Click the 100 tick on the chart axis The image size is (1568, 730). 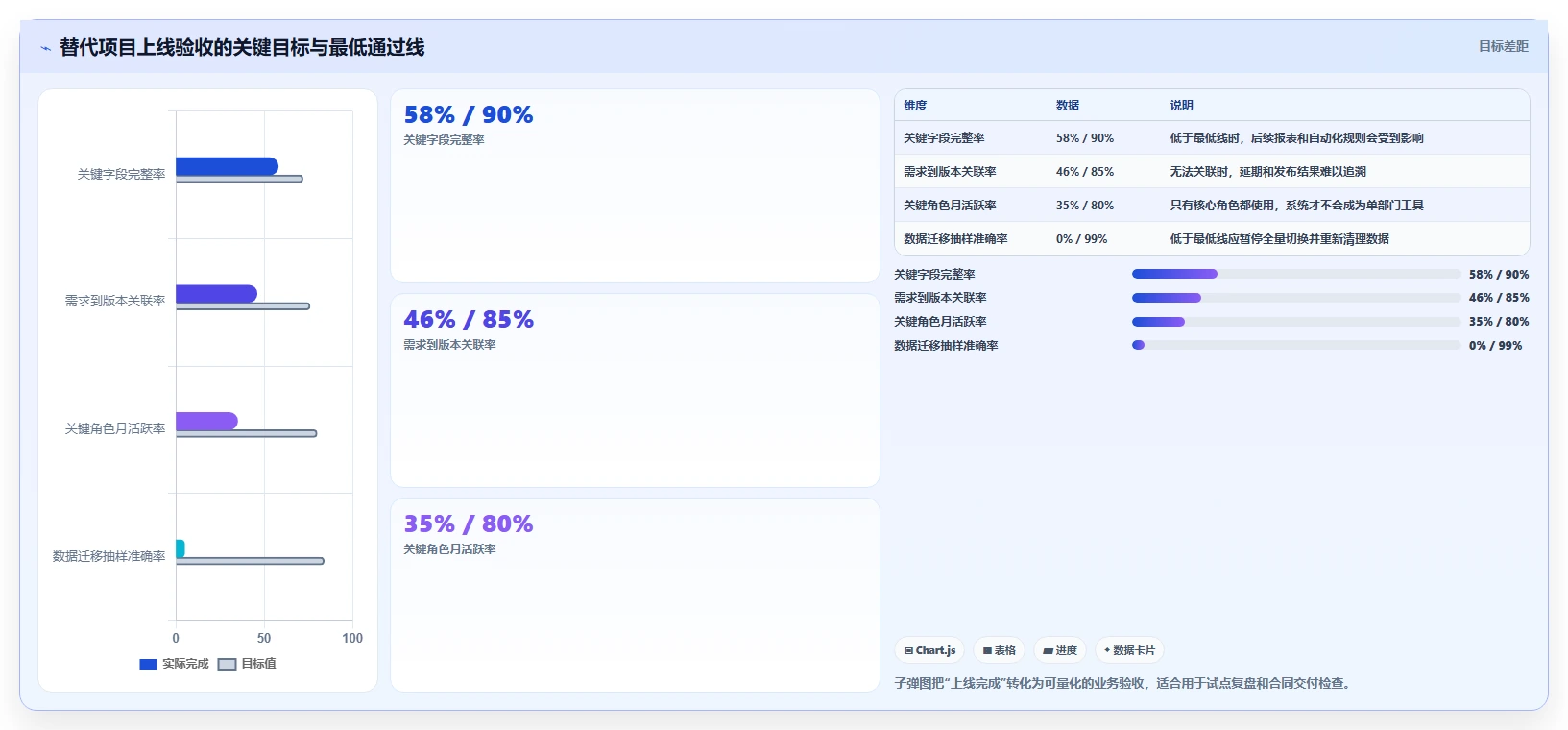pyautogui.click(x=352, y=638)
